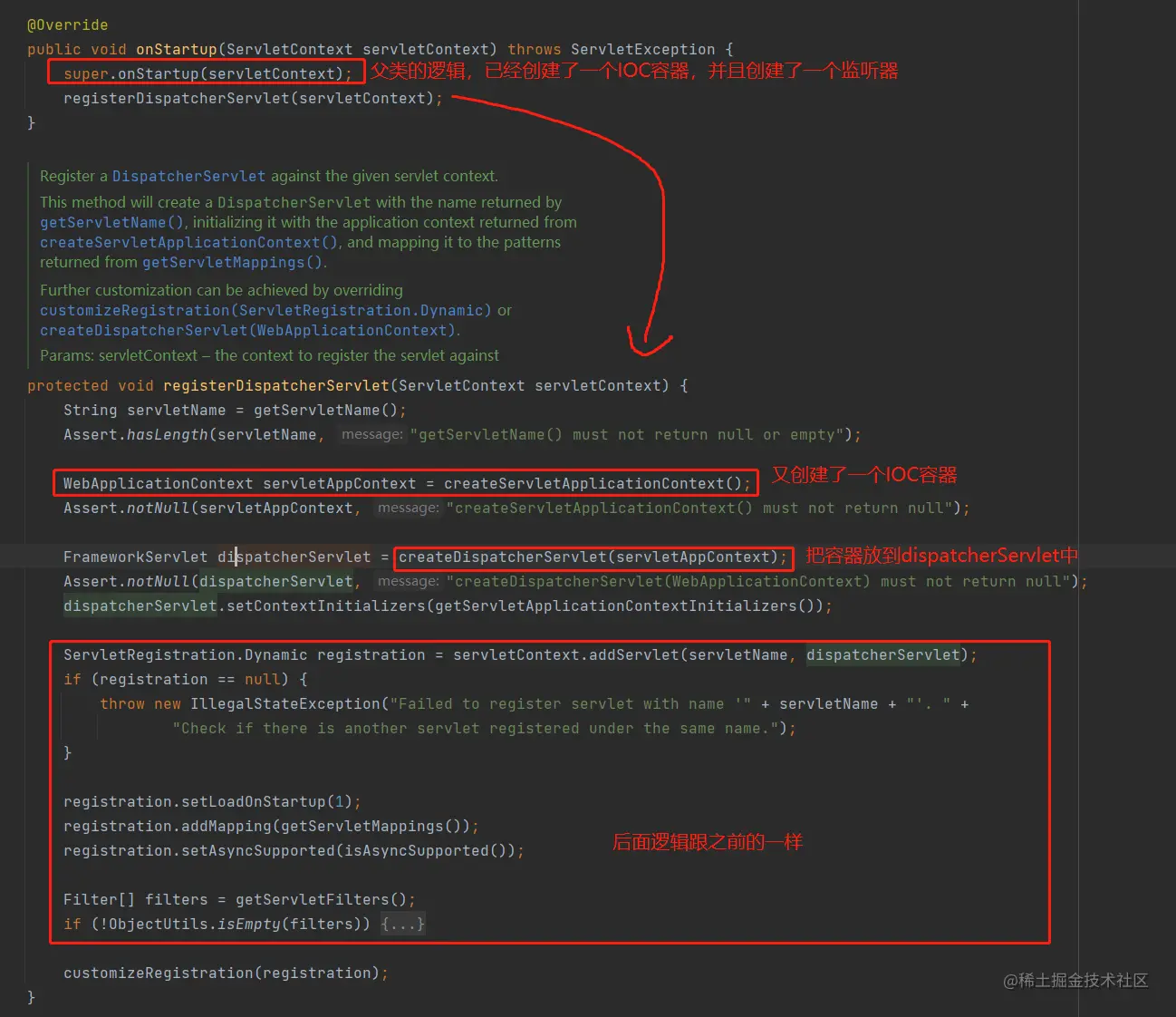The height and width of the screenshot is (1017, 1176).
Task: Click getServletApplicationContextInitializers() call
Action: (625, 605)
